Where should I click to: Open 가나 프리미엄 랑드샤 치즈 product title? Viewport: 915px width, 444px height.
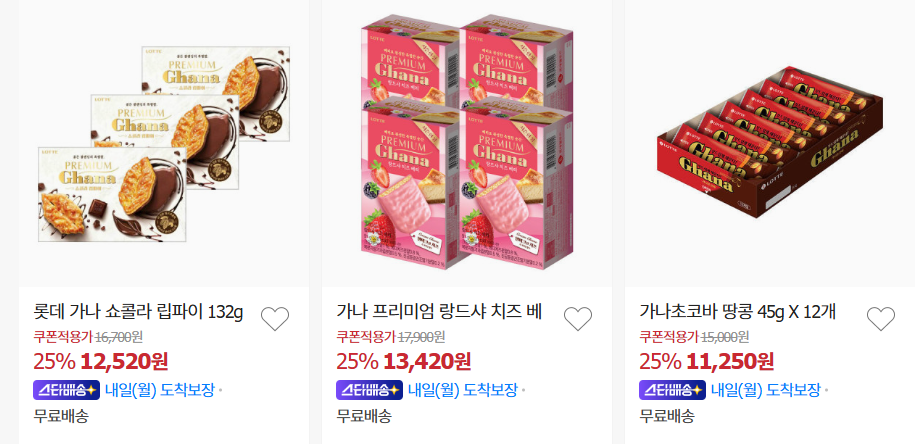pos(439,312)
